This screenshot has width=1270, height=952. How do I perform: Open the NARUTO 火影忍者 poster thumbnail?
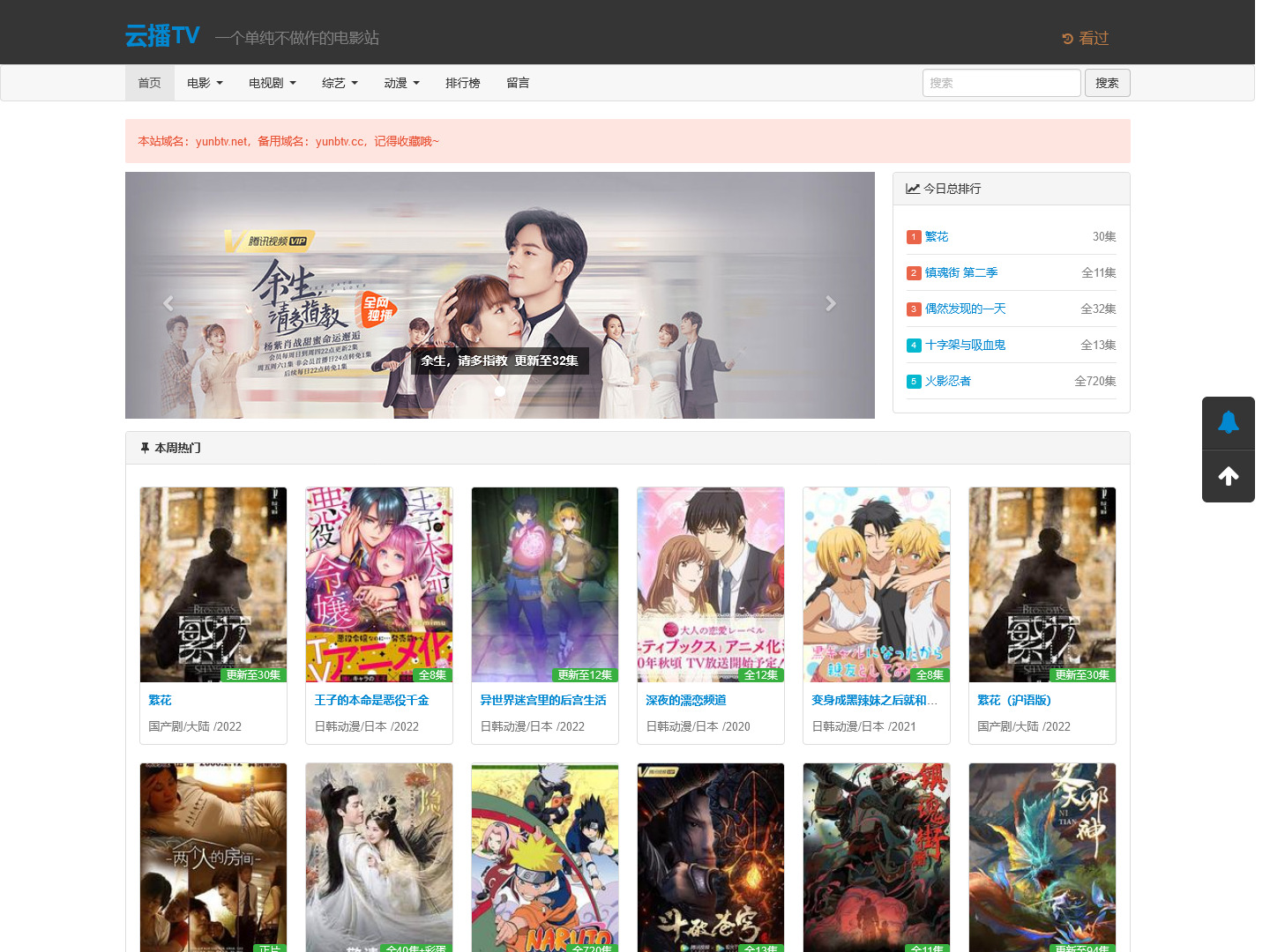[x=545, y=858]
